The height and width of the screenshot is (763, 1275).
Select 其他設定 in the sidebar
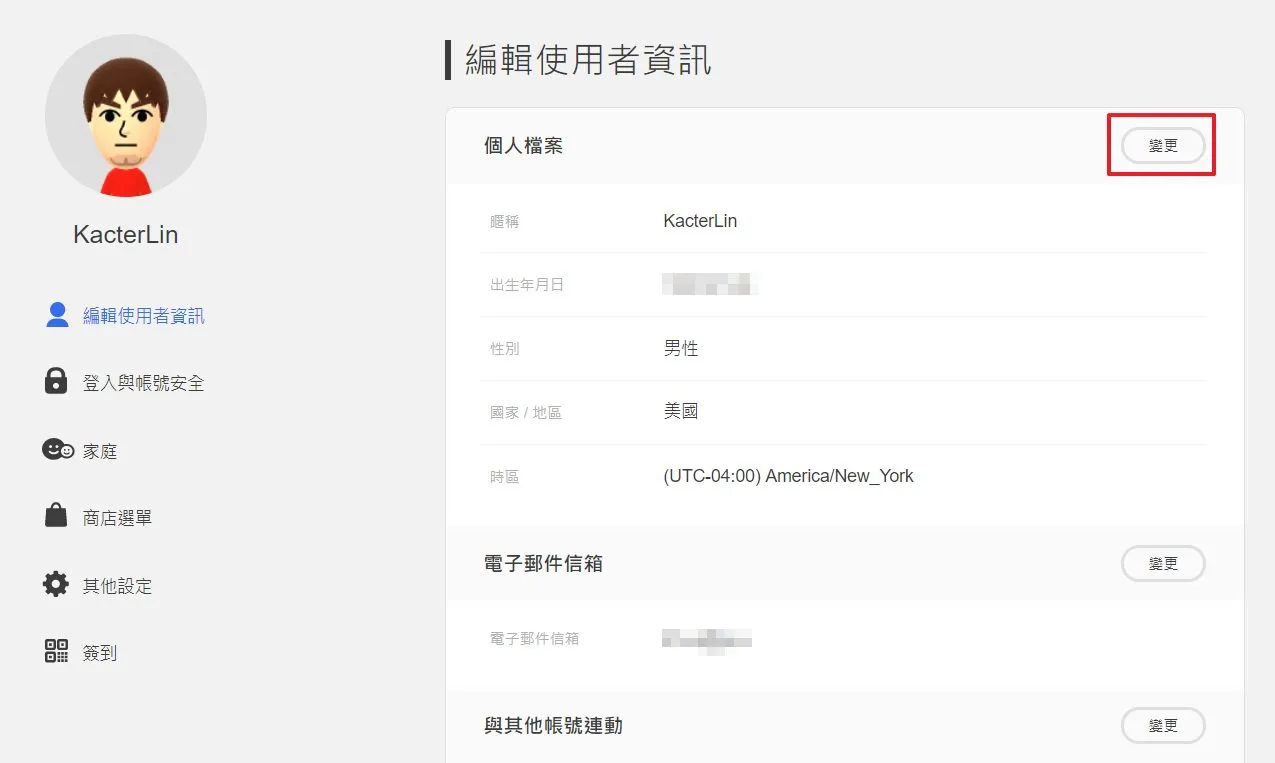point(118,586)
